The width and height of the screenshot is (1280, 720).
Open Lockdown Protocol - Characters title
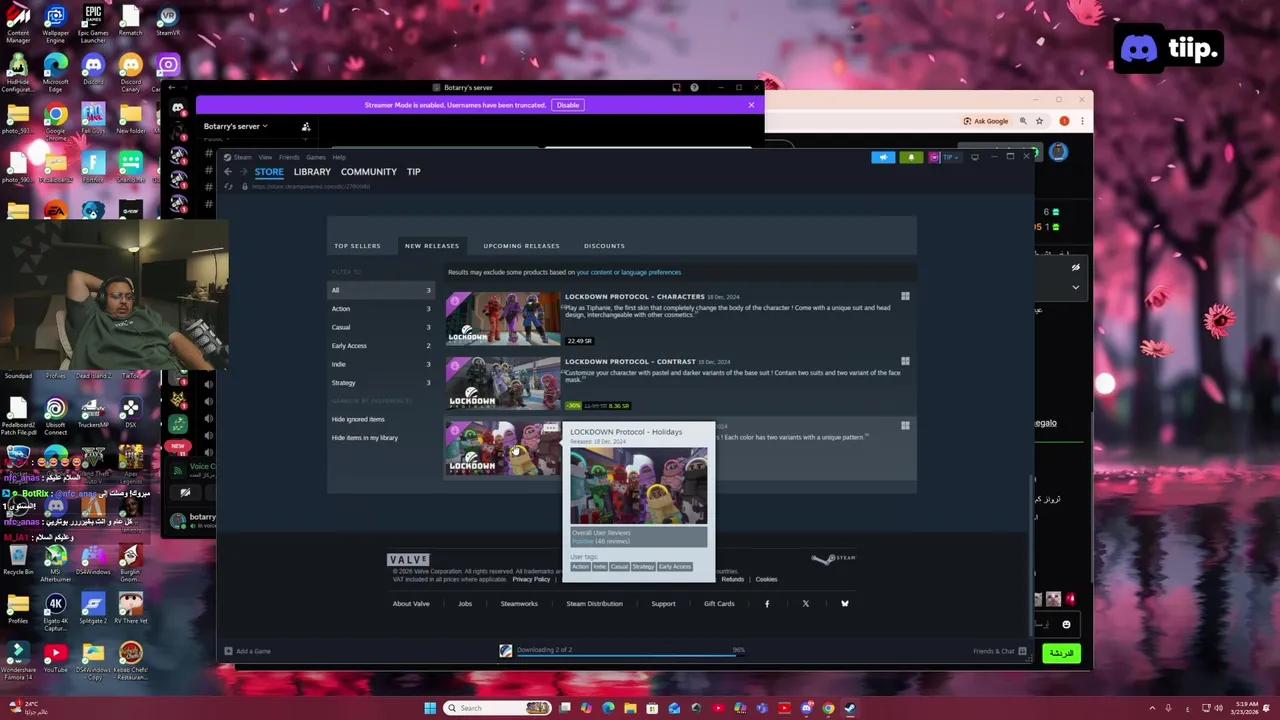pyautogui.click(x=634, y=296)
